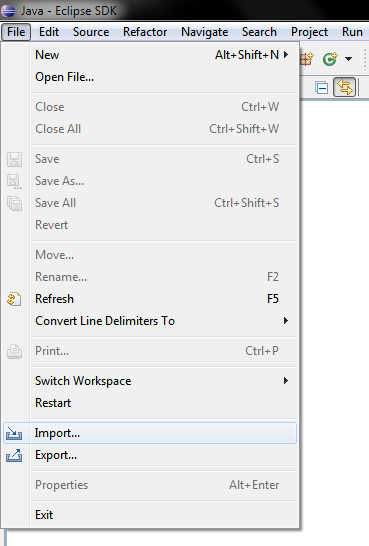Click the Import icon in File menu
The width and height of the screenshot is (369, 546).
(14, 434)
